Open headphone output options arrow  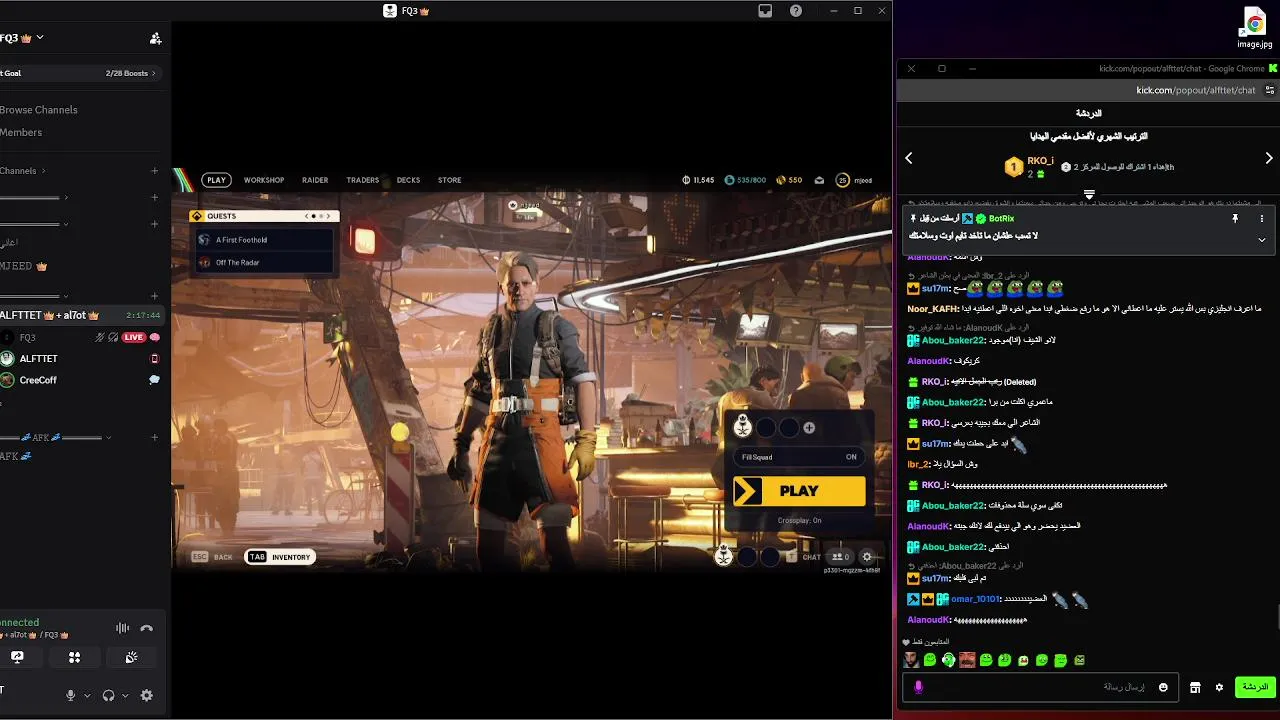(x=125, y=695)
